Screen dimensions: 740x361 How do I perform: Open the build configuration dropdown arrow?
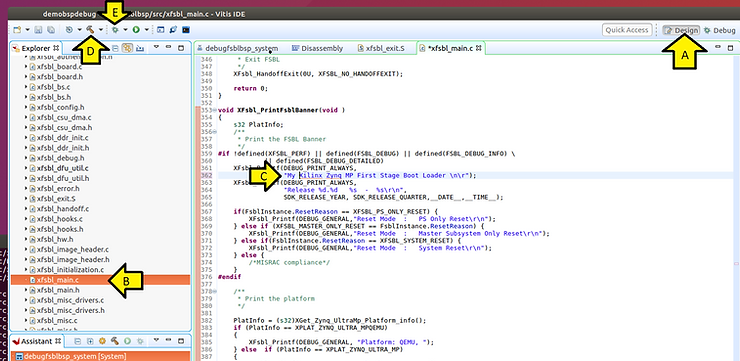pos(80,30)
